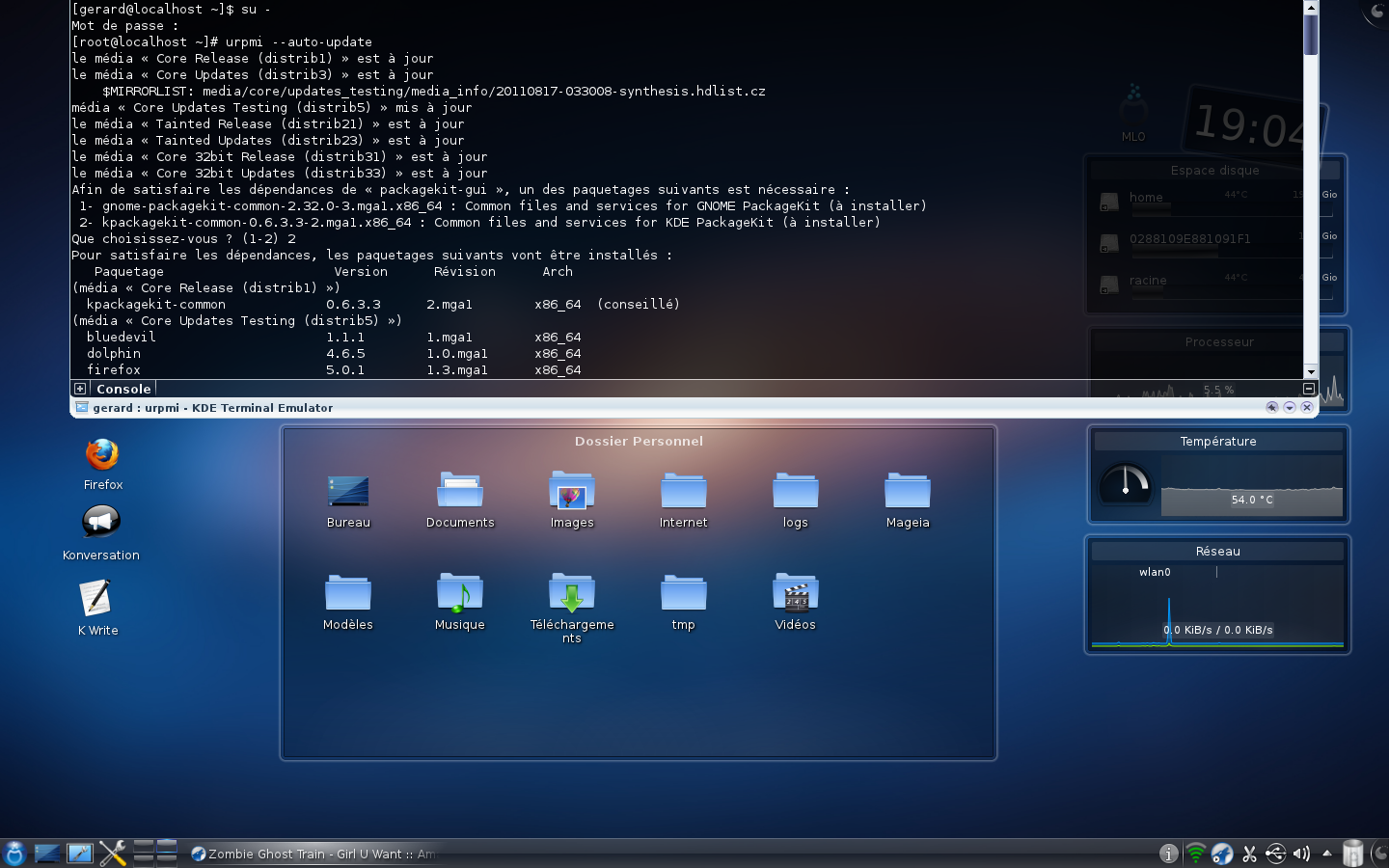
Task: Open the desktop toolbox in the top-right corner
Action: [1375, 12]
